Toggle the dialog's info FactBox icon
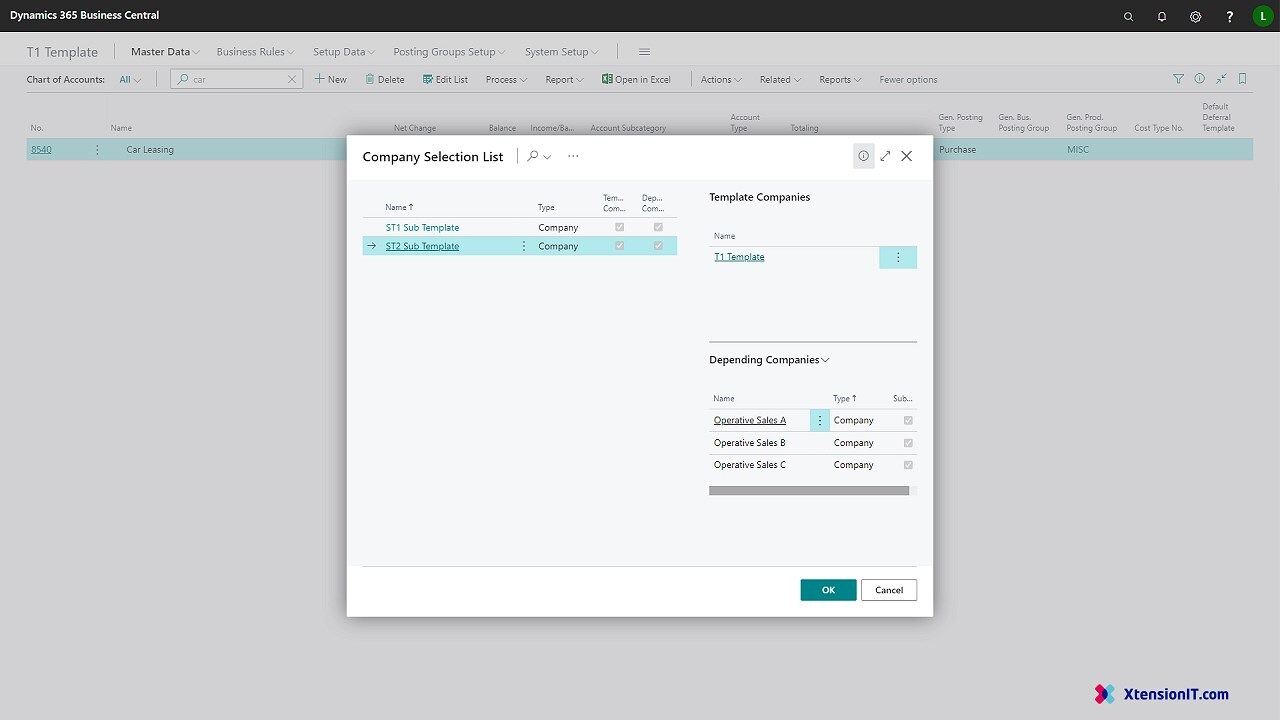 [863, 156]
